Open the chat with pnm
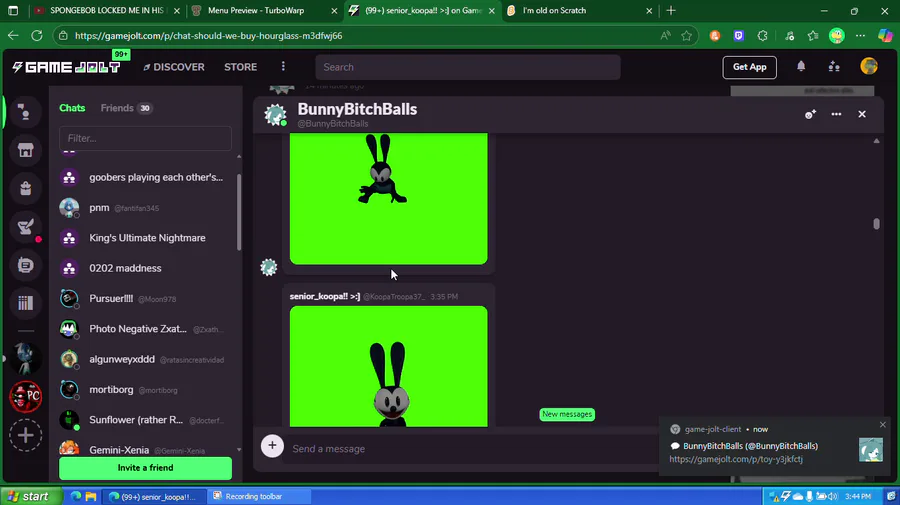The width and height of the screenshot is (900, 505). point(145,208)
